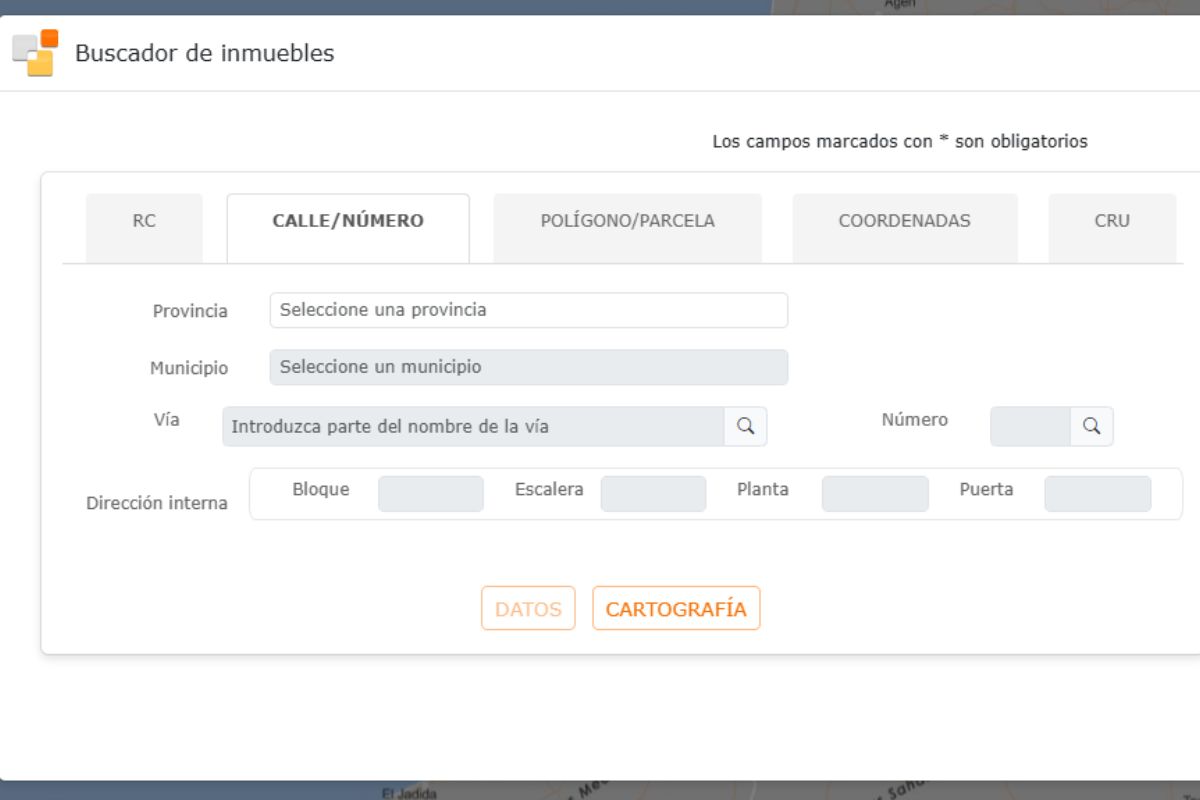Click the 'Planta' label
Viewport: 1200px width, 800px height.
[x=763, y=489]
